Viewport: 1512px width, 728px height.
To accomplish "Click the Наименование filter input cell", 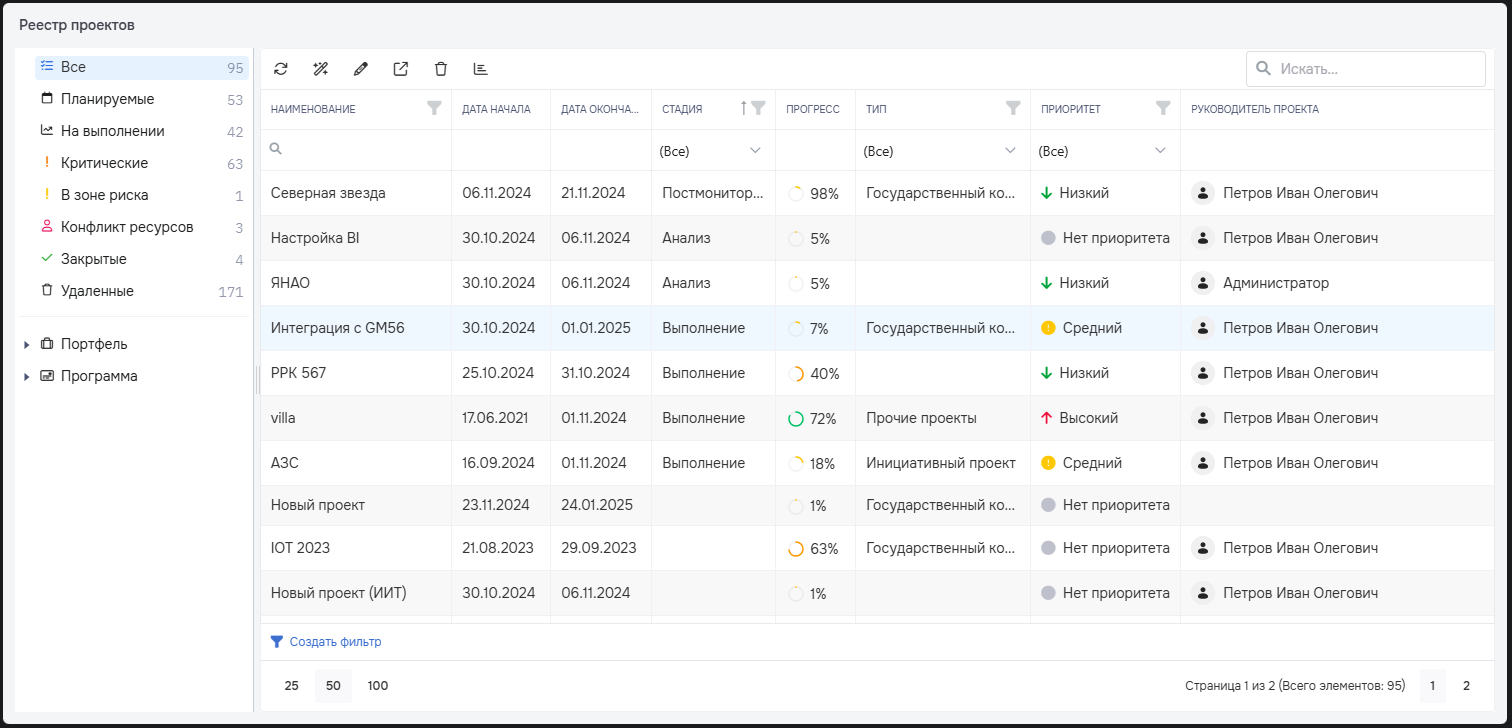I will [x=356, y=149].
